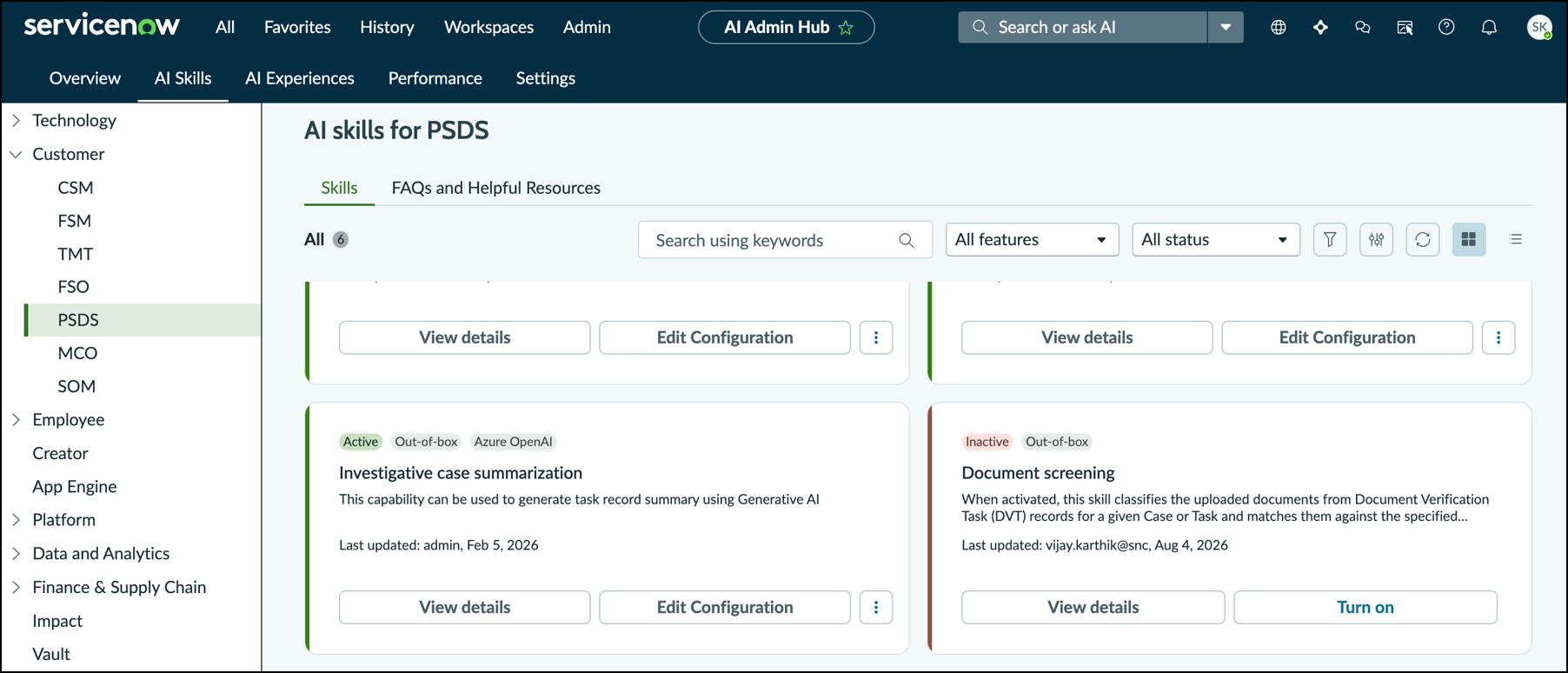The width and height of the screenshot is (1568, 673).
Task: Open Impact in the sidebar
Action: tap(57, 622)
